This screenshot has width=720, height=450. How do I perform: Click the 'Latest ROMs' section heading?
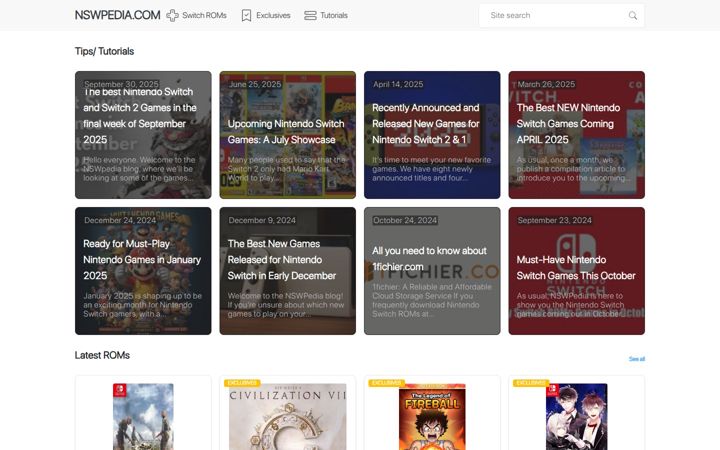point(102,355)
